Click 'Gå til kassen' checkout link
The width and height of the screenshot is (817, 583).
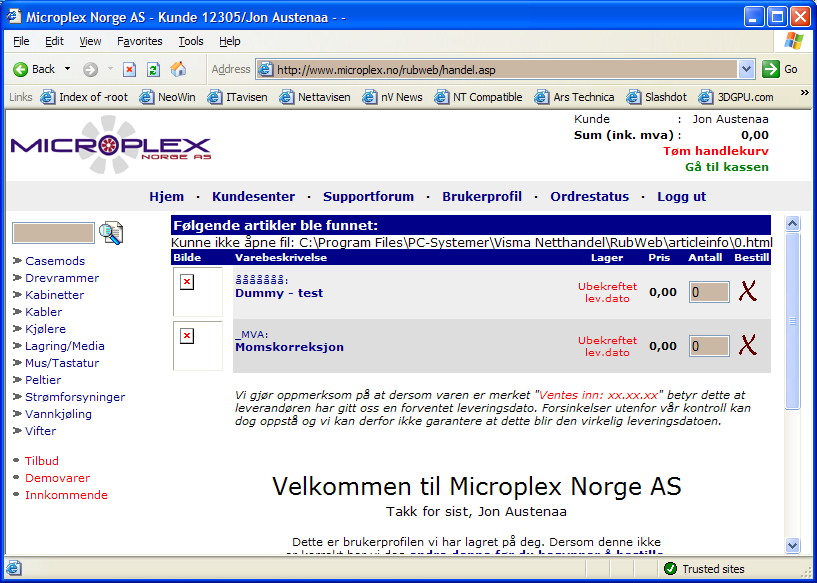click(x=727, y=167)
